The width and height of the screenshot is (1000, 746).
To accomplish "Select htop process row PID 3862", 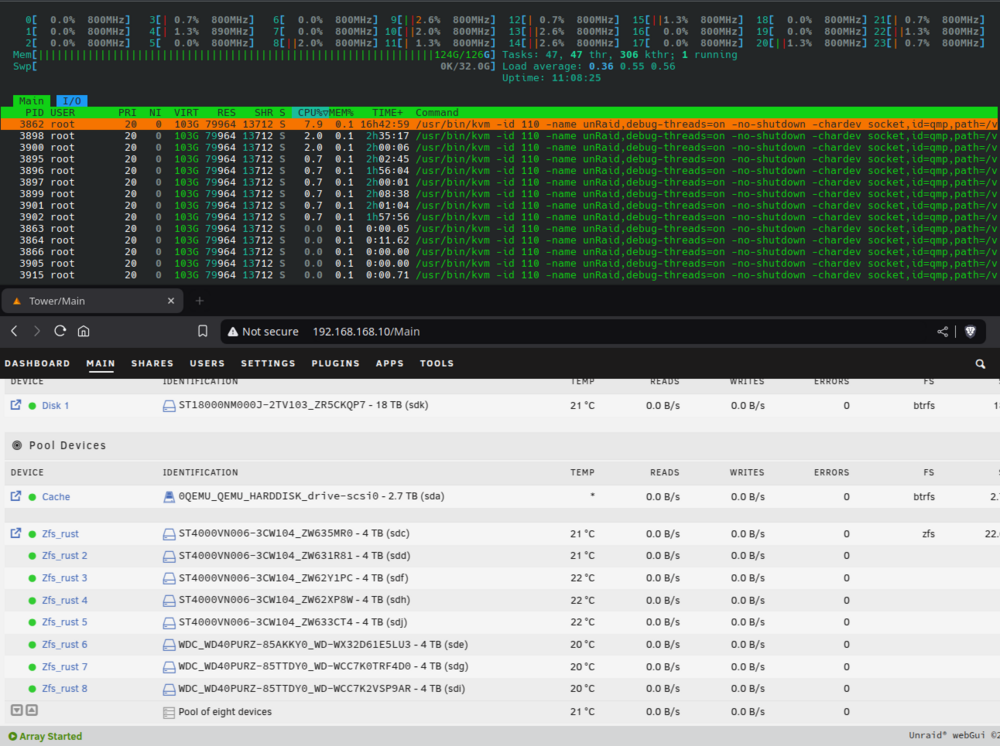I will (x=500, y=124).
